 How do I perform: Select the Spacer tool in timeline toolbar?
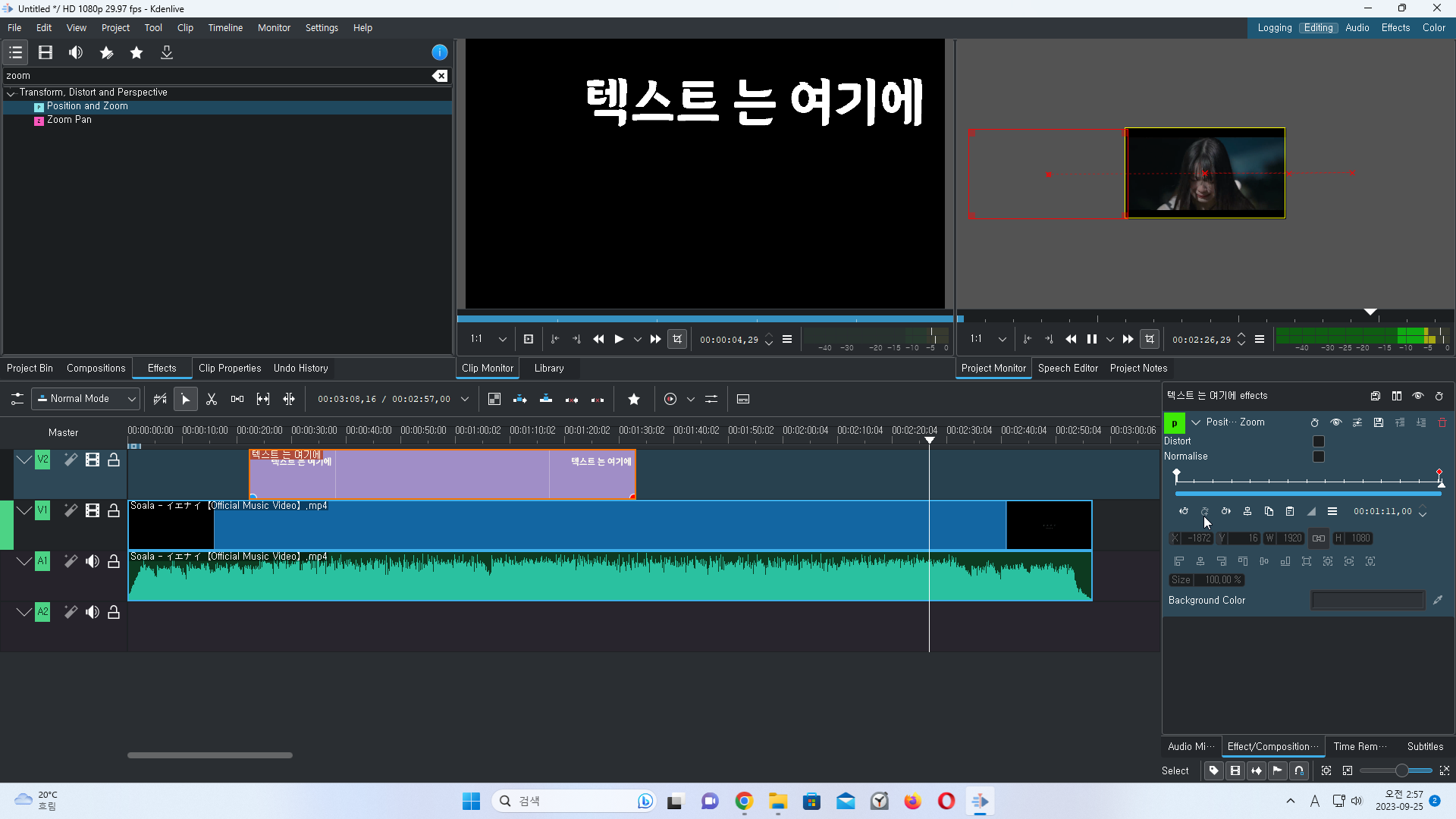point(237,399)
